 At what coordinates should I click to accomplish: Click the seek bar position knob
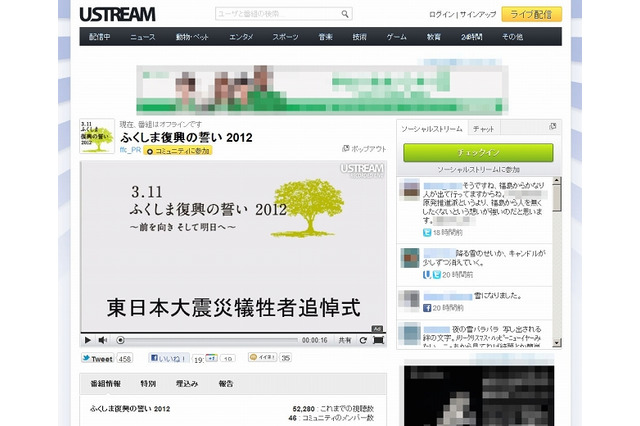click(120, 340)
